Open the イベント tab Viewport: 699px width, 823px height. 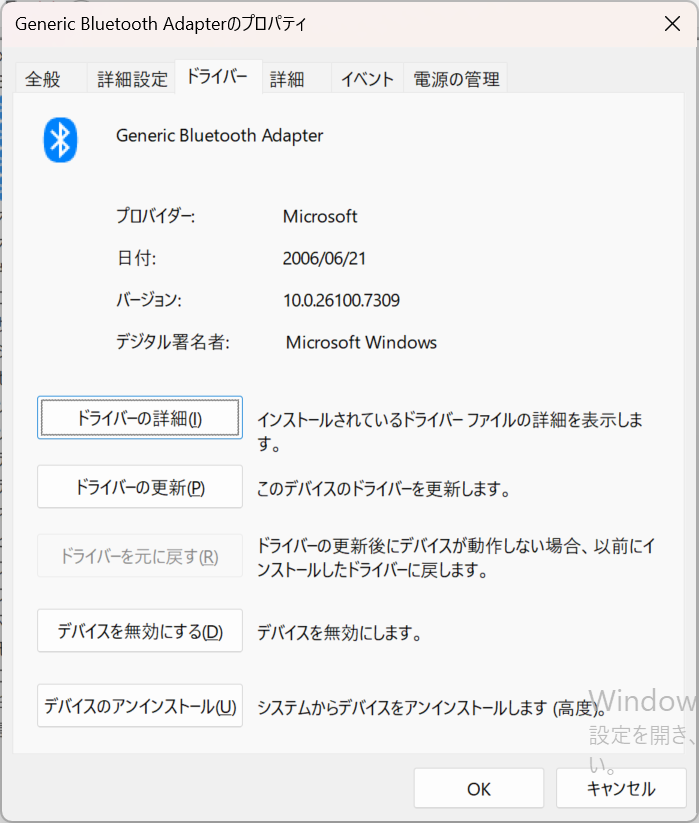tap(367, 79)
